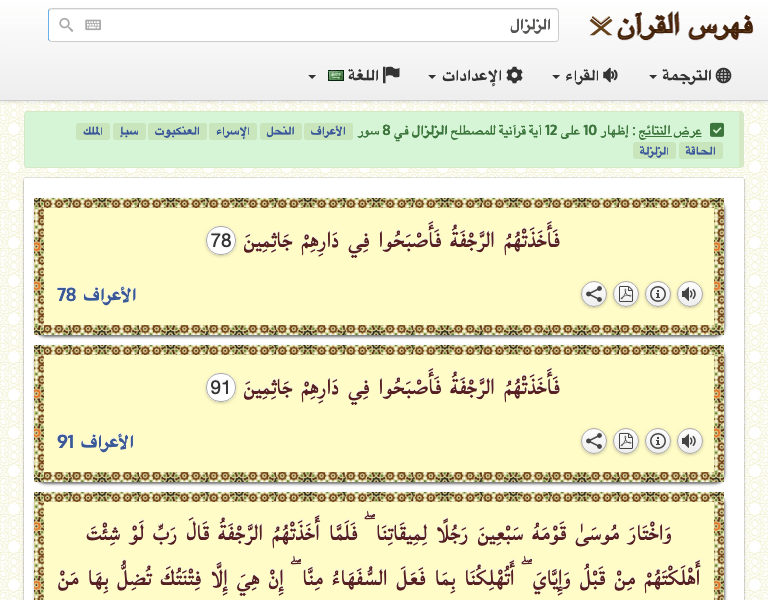Image resolution: width=768 pixels, height=600 pixels.
Task: Filter results by النحل surah tag
Action: coord(279,131)
